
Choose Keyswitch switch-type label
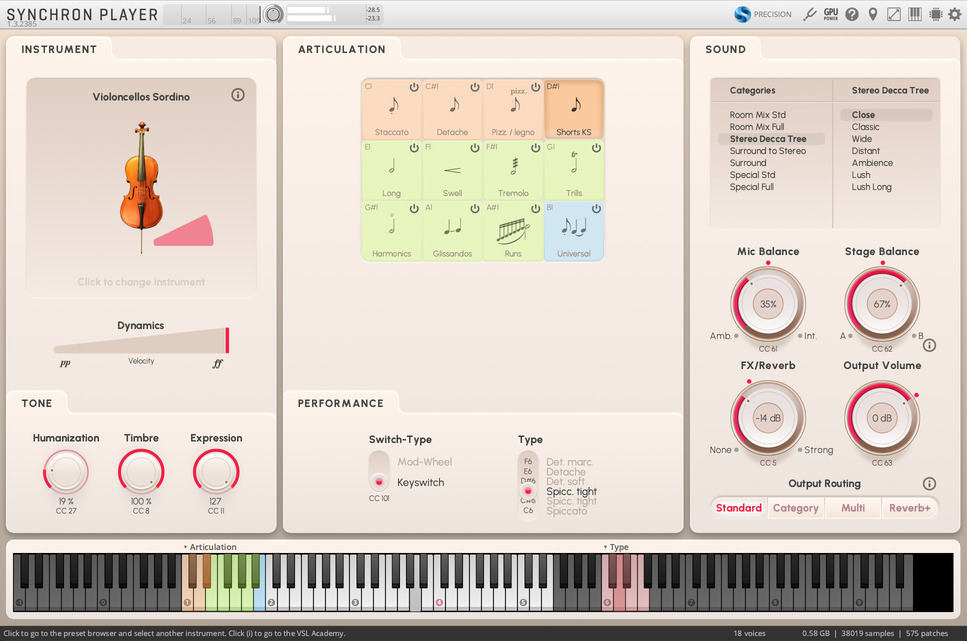click(x=421, y=482)
